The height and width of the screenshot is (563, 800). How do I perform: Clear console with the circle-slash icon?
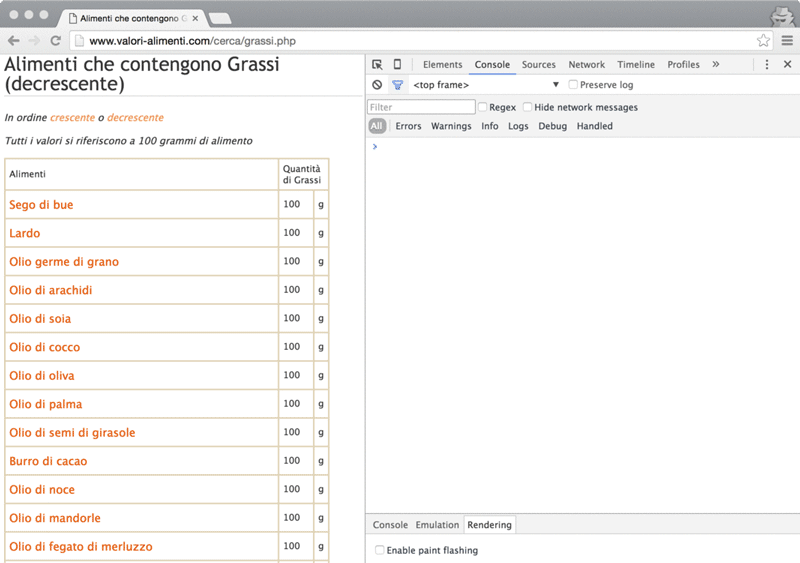tap(377, 85)
